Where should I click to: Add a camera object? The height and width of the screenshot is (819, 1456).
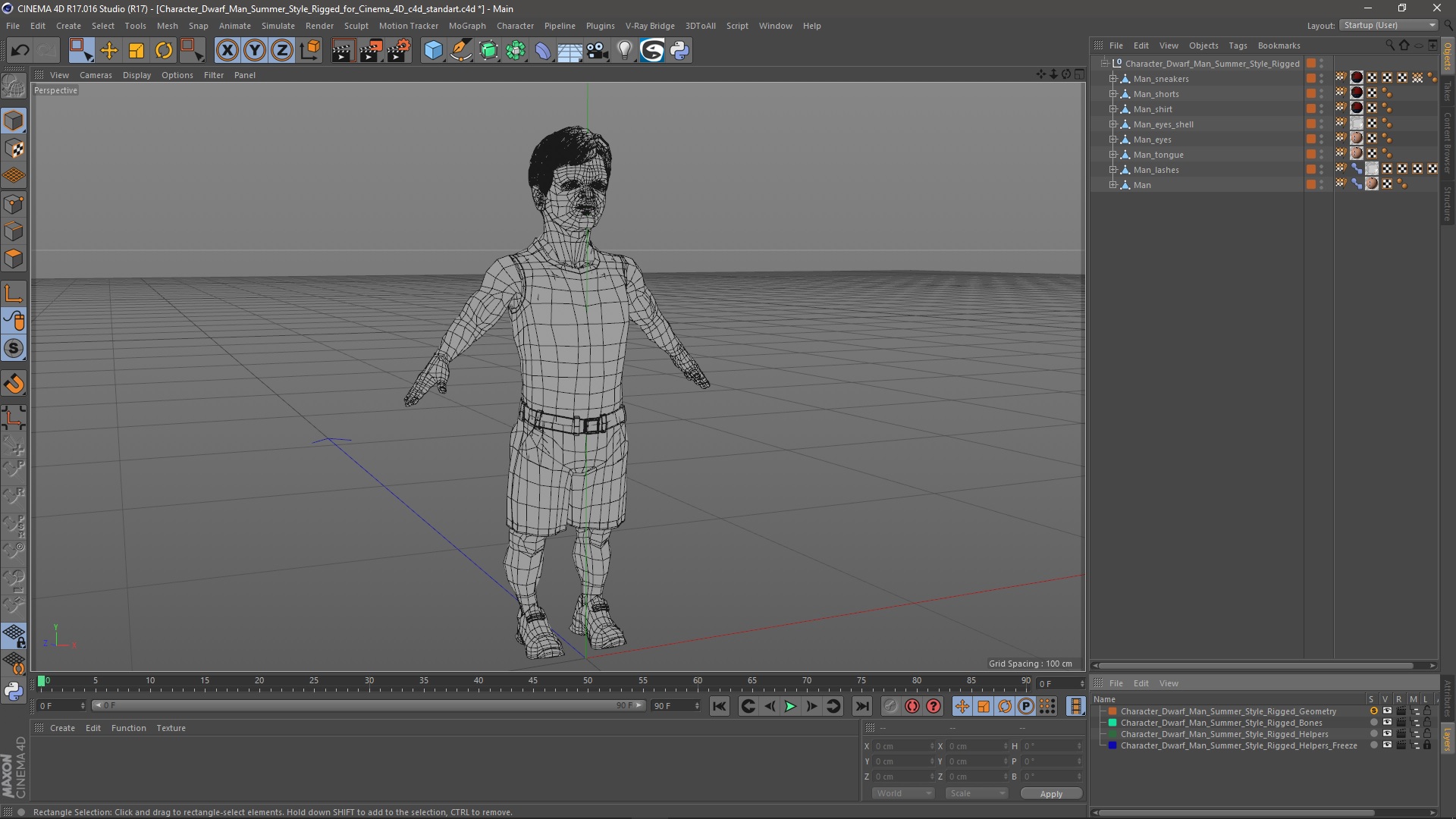[x=598, y=51]
